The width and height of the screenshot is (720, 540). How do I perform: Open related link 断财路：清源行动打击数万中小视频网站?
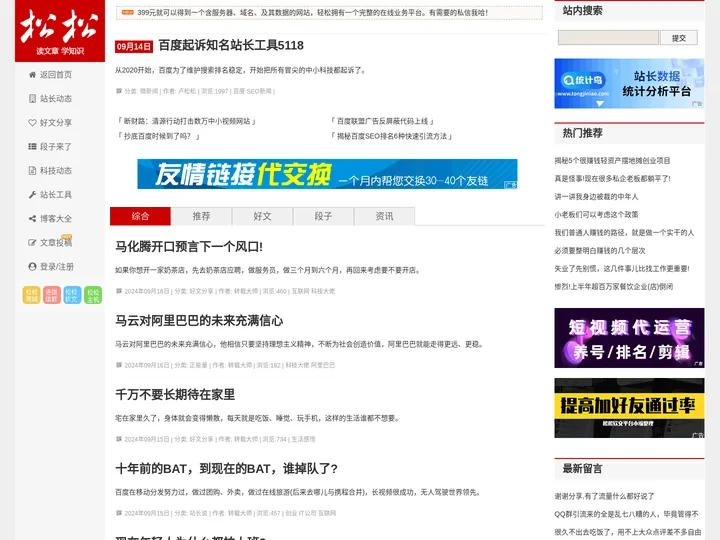pos(186,121)
